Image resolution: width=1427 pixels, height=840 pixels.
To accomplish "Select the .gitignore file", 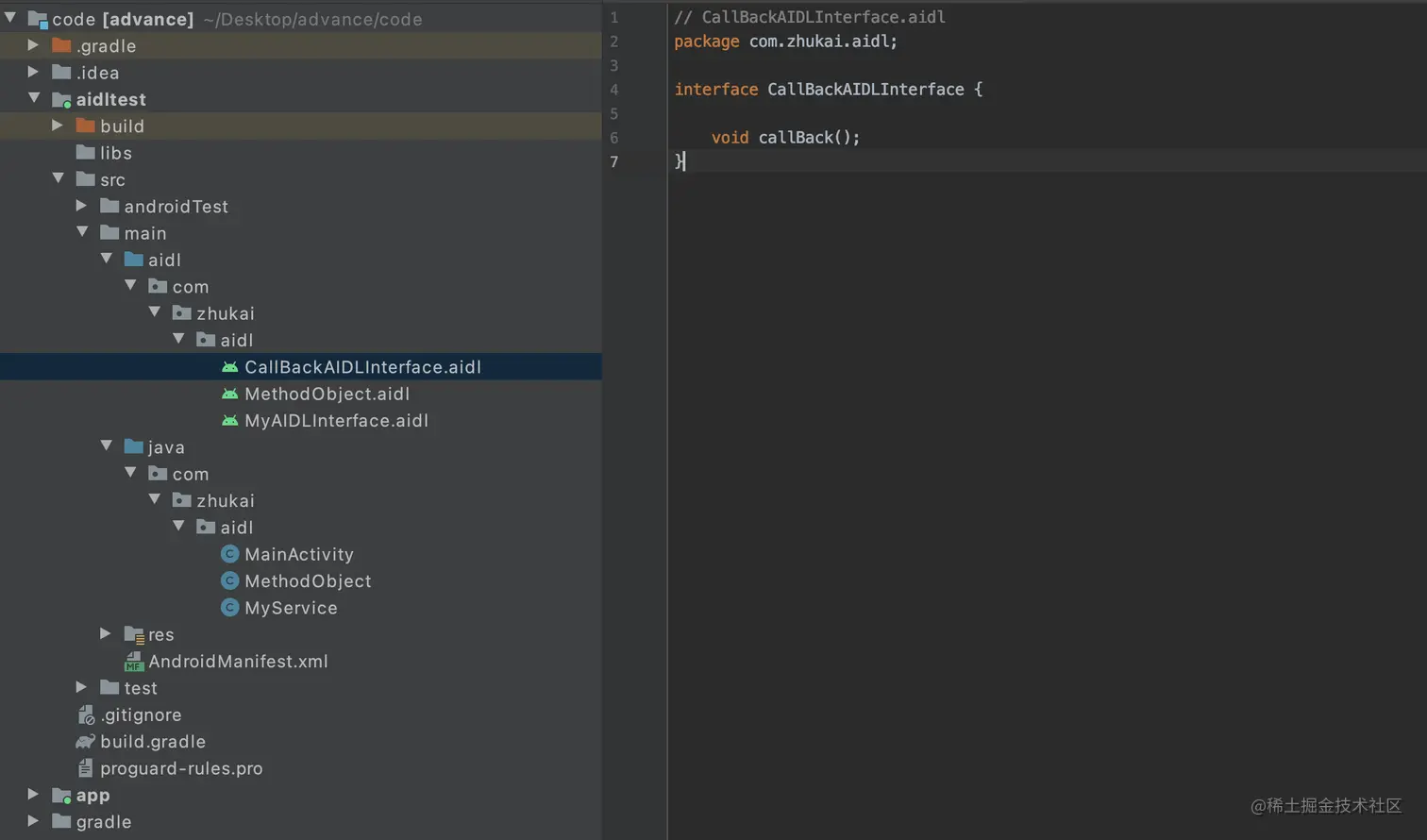I will (x=141, y=714).
